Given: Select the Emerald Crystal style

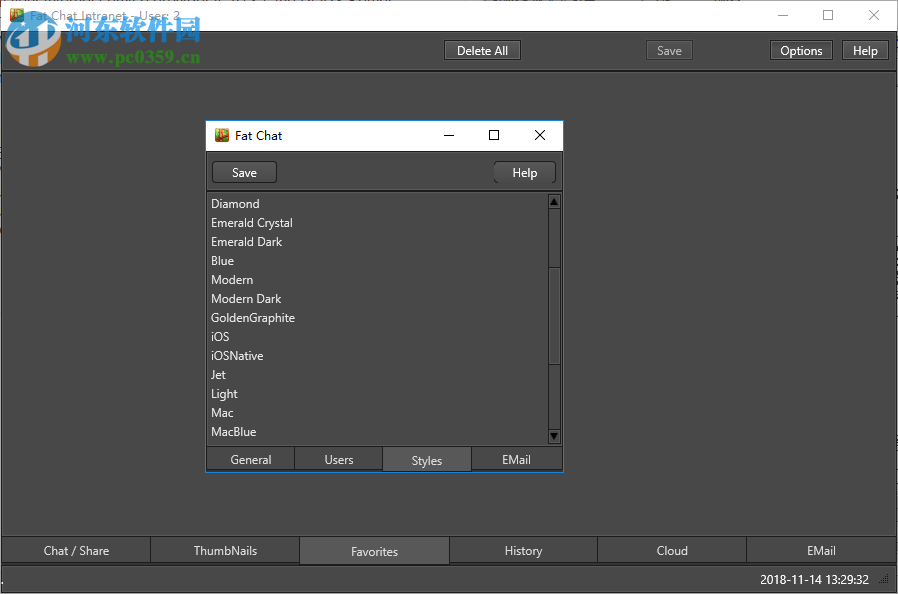Looking at the screenshot, I should click(377, 223).
